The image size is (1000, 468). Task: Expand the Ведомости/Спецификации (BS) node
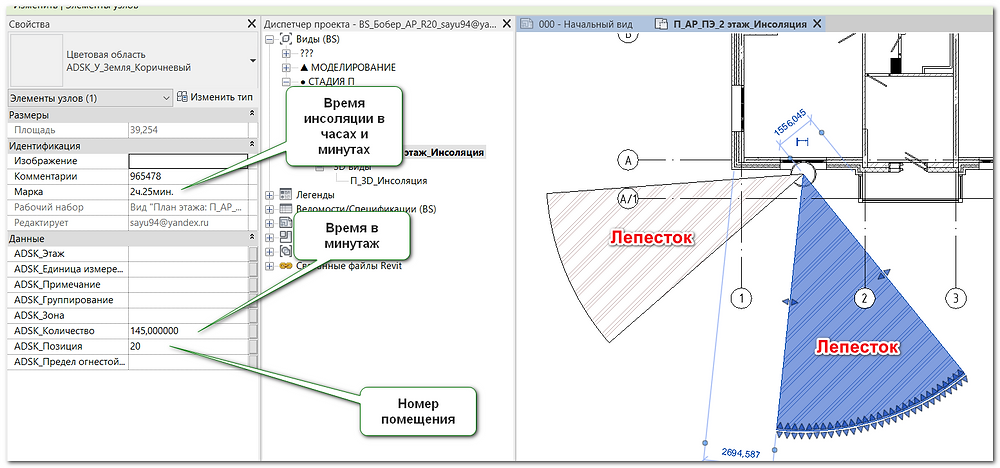(268, 209)
